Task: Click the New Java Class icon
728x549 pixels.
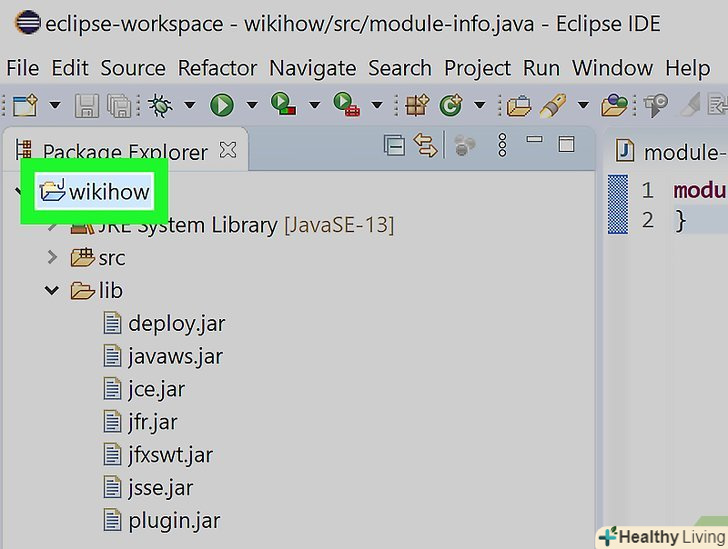Action: point(451,105)
